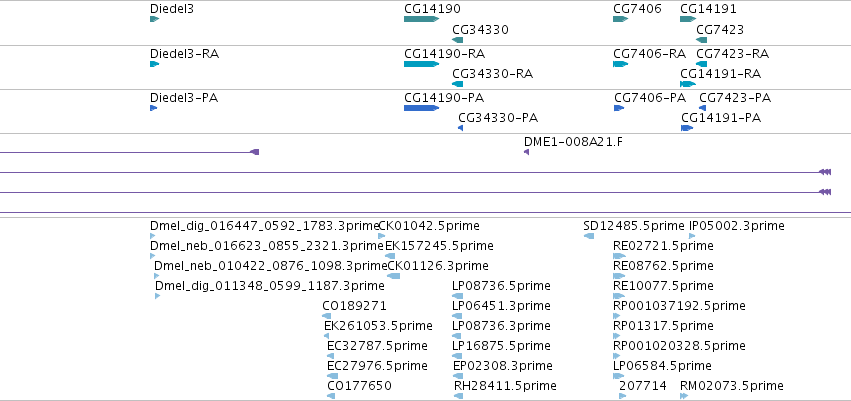Select the Diedel3-RA transcript glyph
851x401 pixels.
pyautogui.click(x=155, y=64)
